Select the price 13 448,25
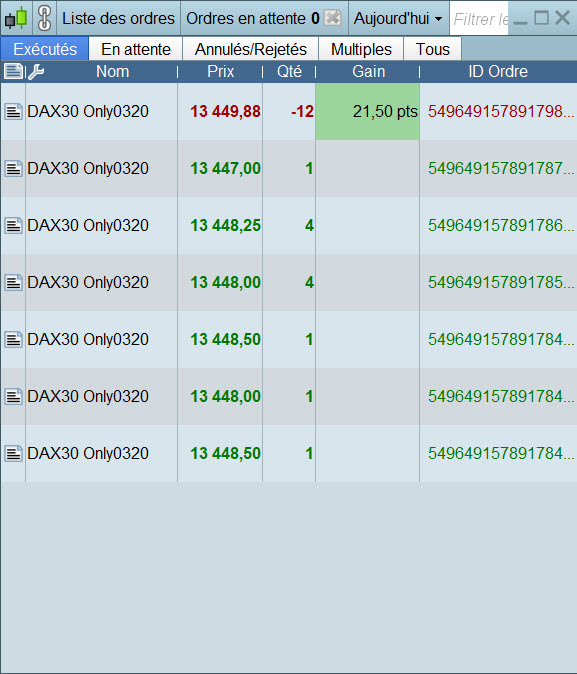 (225, 225)
